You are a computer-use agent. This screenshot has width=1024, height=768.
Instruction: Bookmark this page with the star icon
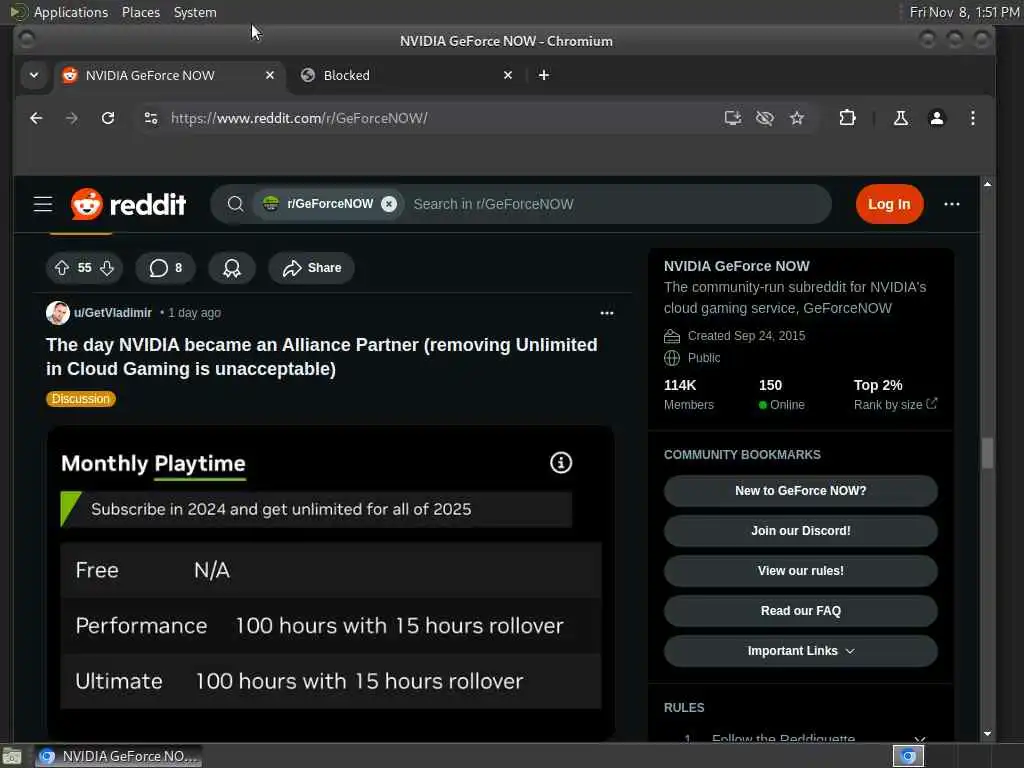pyautogui.click(x=797, y=118)
